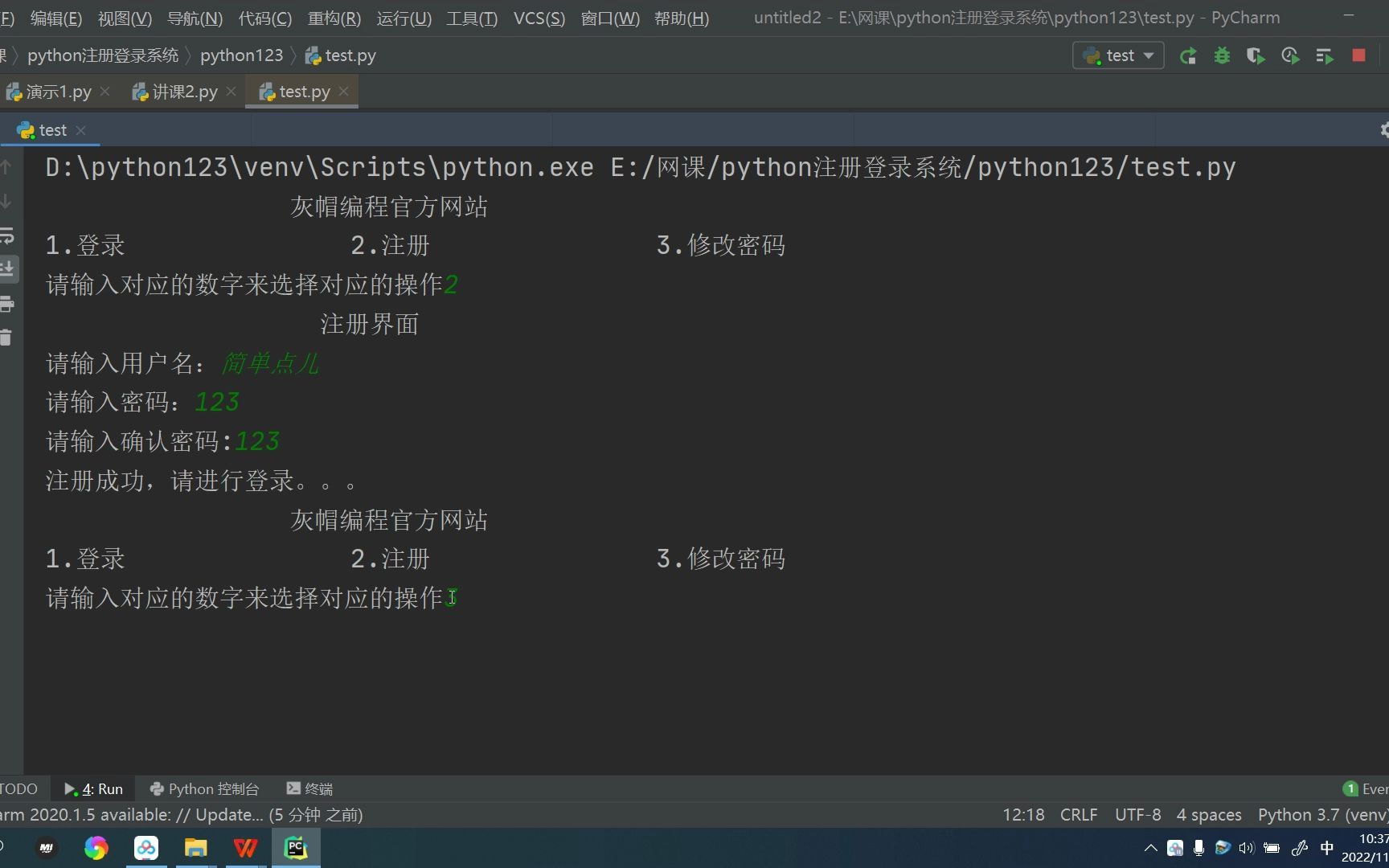Viewport: 1389px width, 868px height.
Task: Open File Explorer from the taskbar
Action: click(x=195, y=848)
